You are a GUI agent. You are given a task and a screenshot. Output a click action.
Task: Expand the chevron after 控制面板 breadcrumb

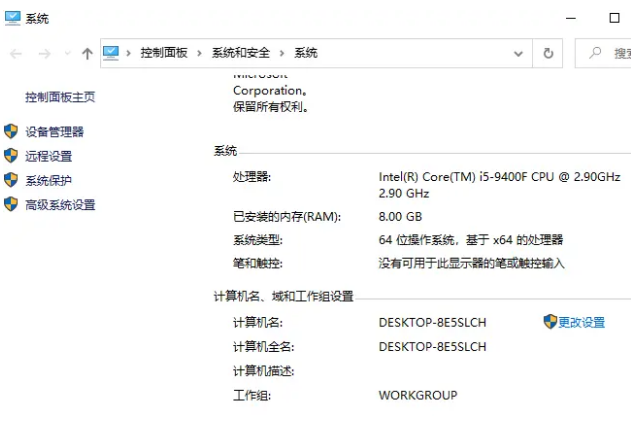pos(199,53)
